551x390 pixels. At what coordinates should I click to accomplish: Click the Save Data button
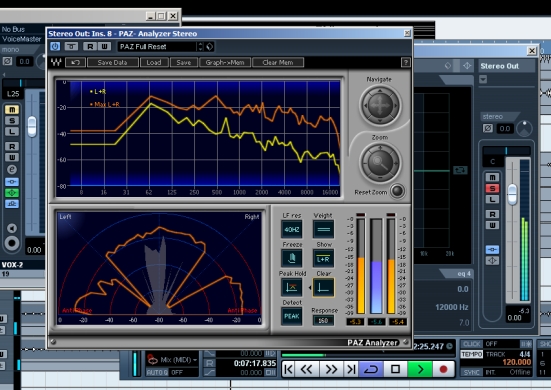click(x=112, y=63)
